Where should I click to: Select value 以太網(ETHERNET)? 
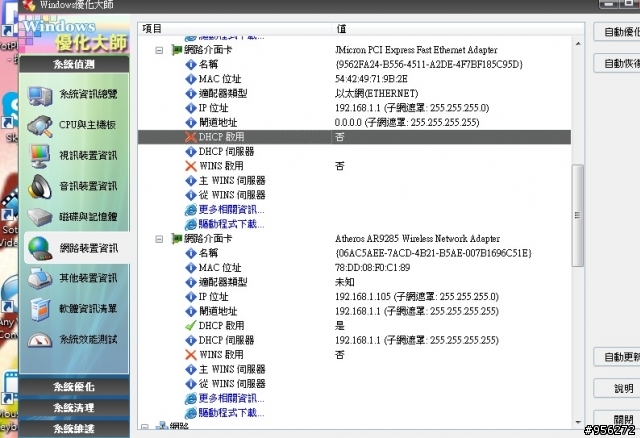pos(376,93)
